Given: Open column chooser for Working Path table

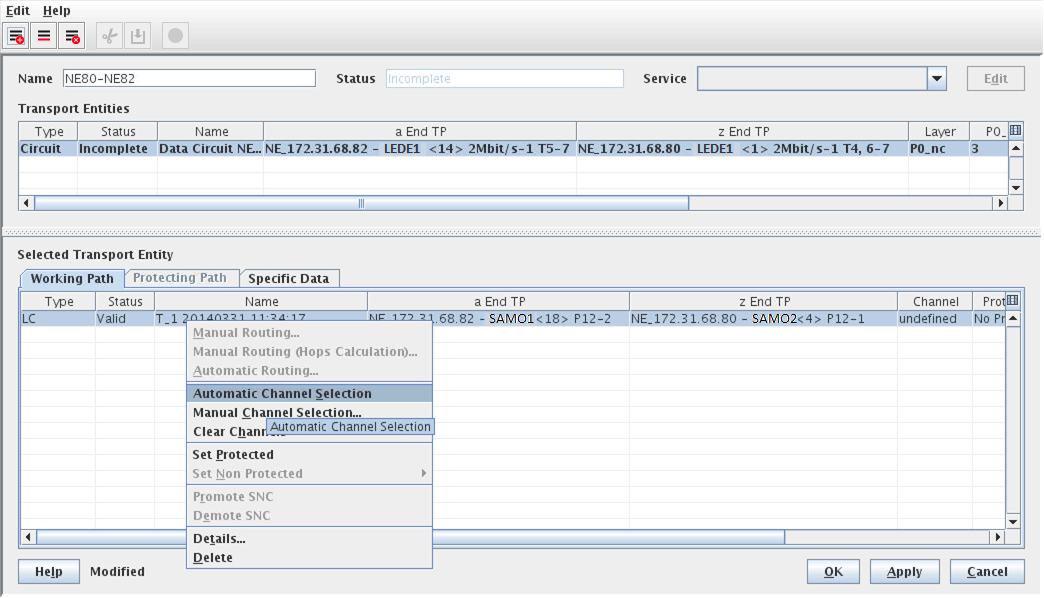Looking at the screenshot, I should pos(1013,301).
